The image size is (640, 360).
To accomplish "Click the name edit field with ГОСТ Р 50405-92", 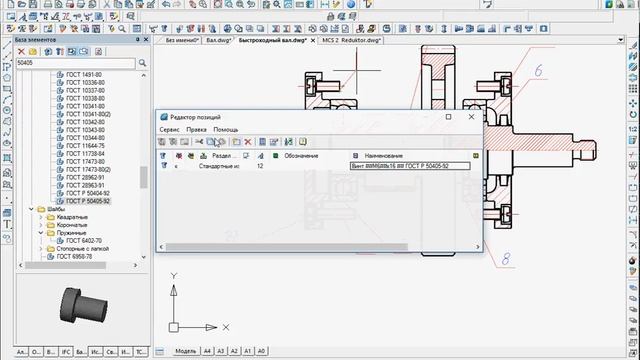I will (410, 166).
